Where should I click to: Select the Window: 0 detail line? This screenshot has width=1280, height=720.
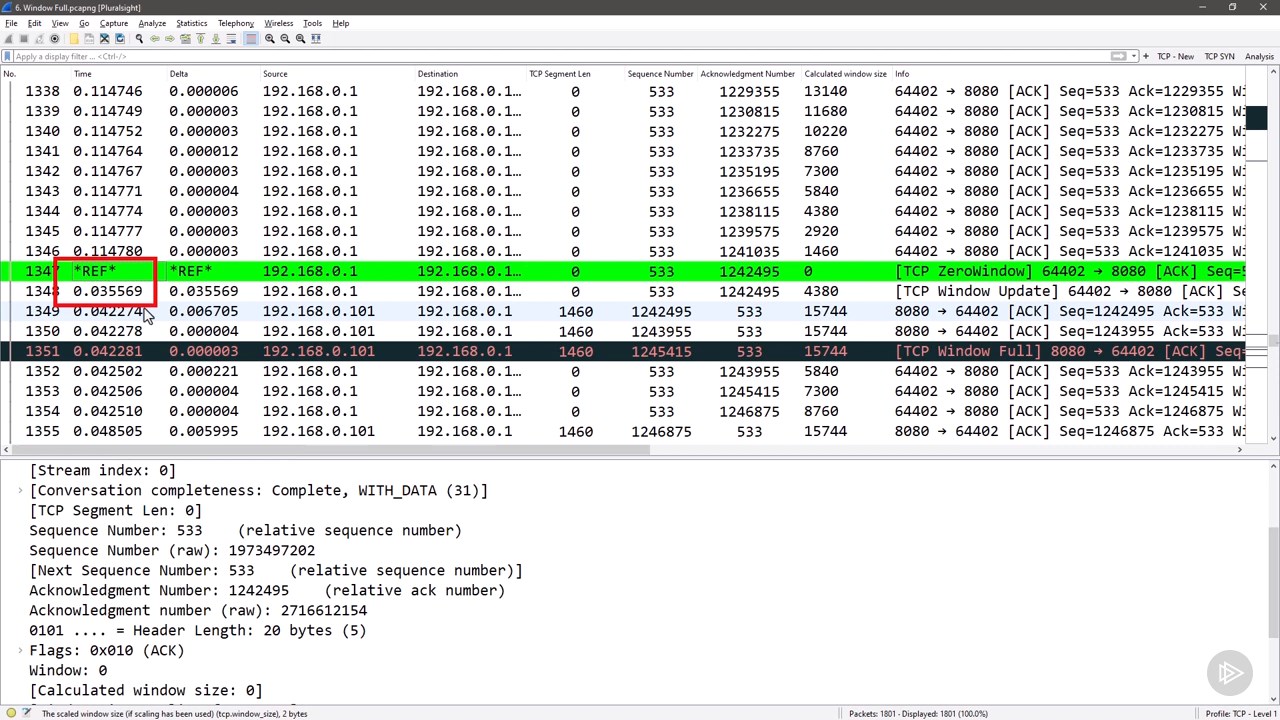(x=68, y=670)
